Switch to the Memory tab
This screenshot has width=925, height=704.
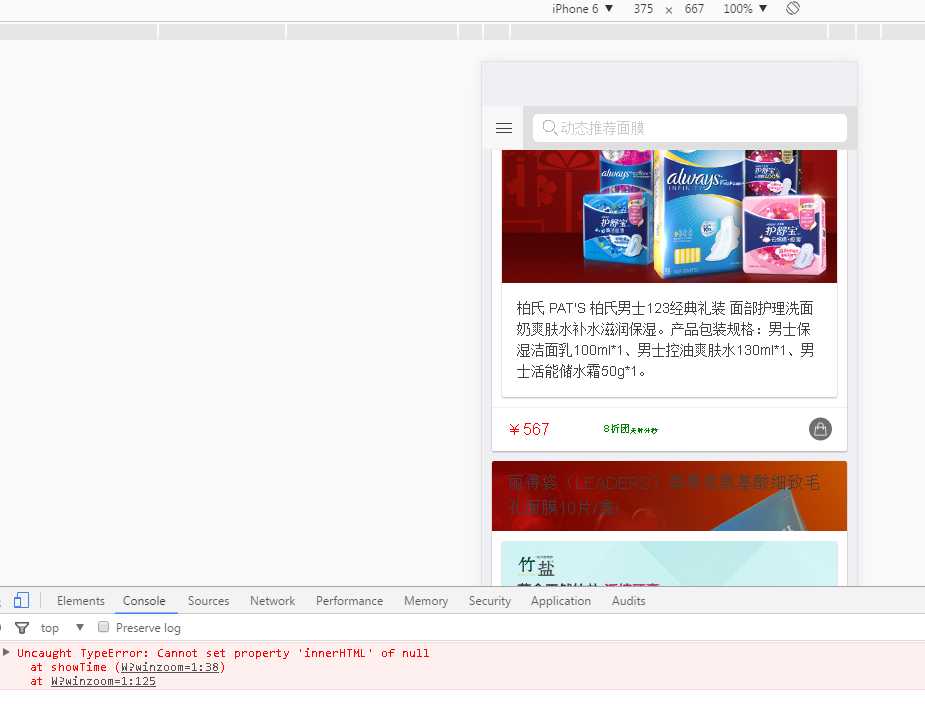click(426, 601)
